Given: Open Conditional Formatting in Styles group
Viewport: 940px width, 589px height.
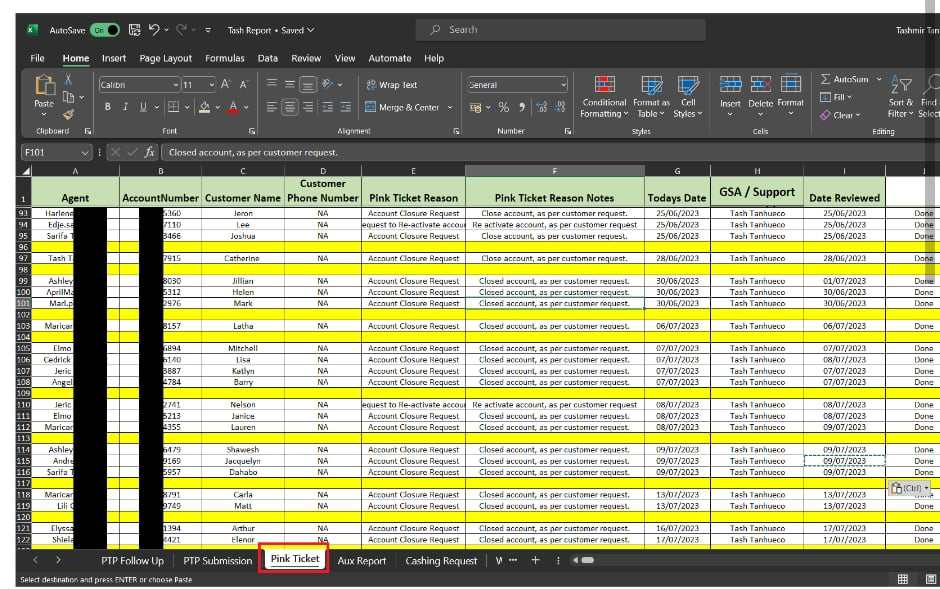Looking at the screenshot, I should (x=604, y=96).
